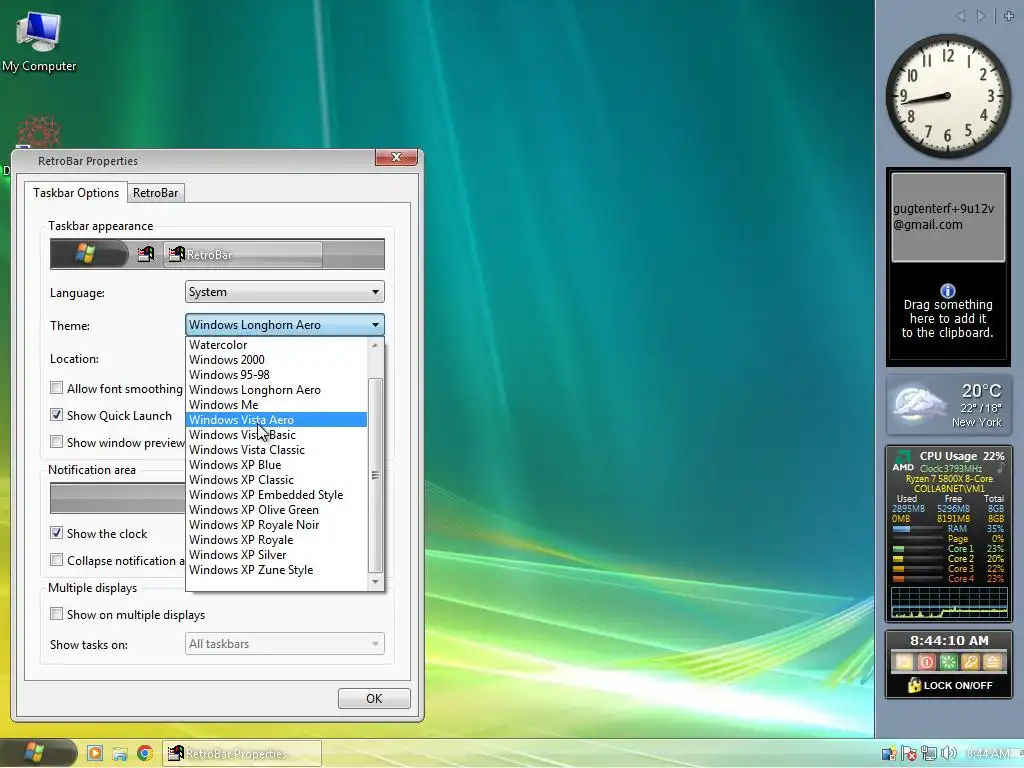Click the plus icon to add sidebar gadgets
The image size is (1024, 768).
point(1009,16)
